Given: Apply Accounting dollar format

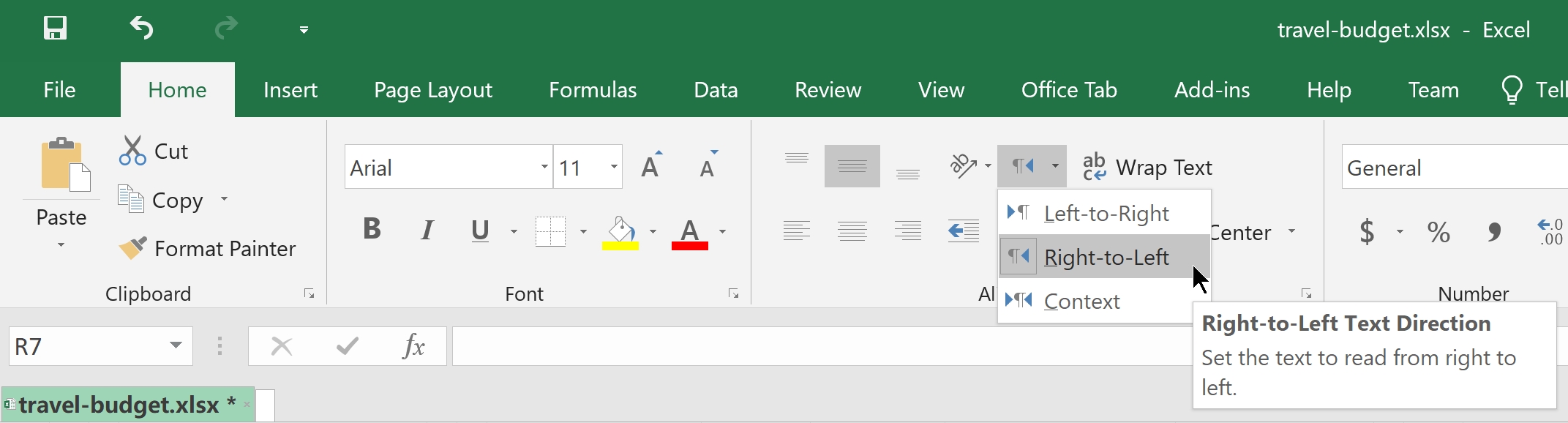Looking at the screenshot, I should [1367, 232].
